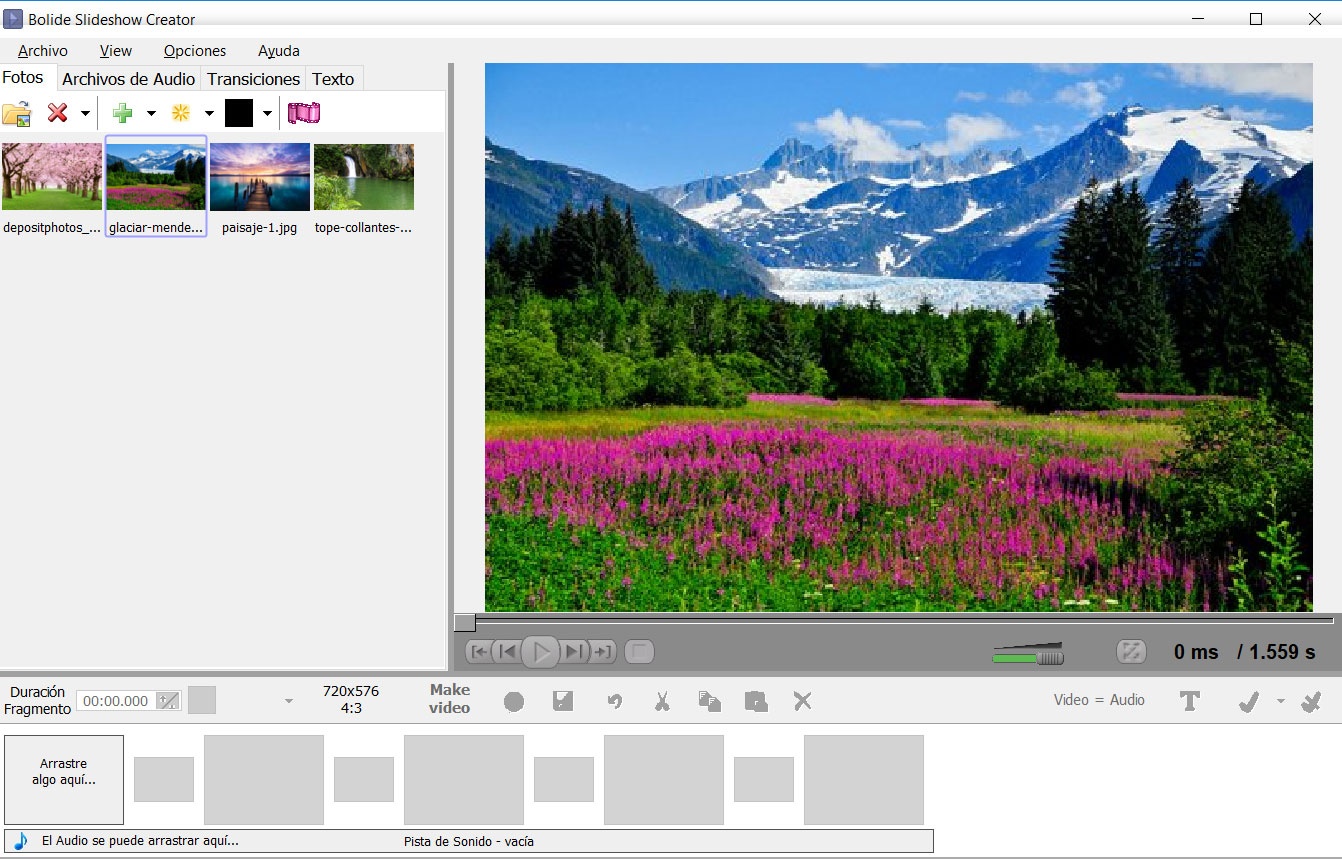
Task: Maximize the Bolide Slideshow Creator window
Action: [1256, 19]
